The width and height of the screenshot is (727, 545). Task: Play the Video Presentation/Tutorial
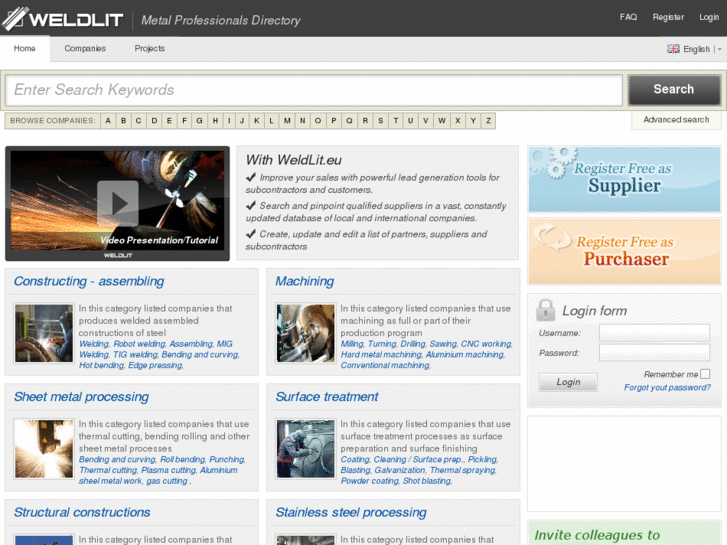coord(118,203)
